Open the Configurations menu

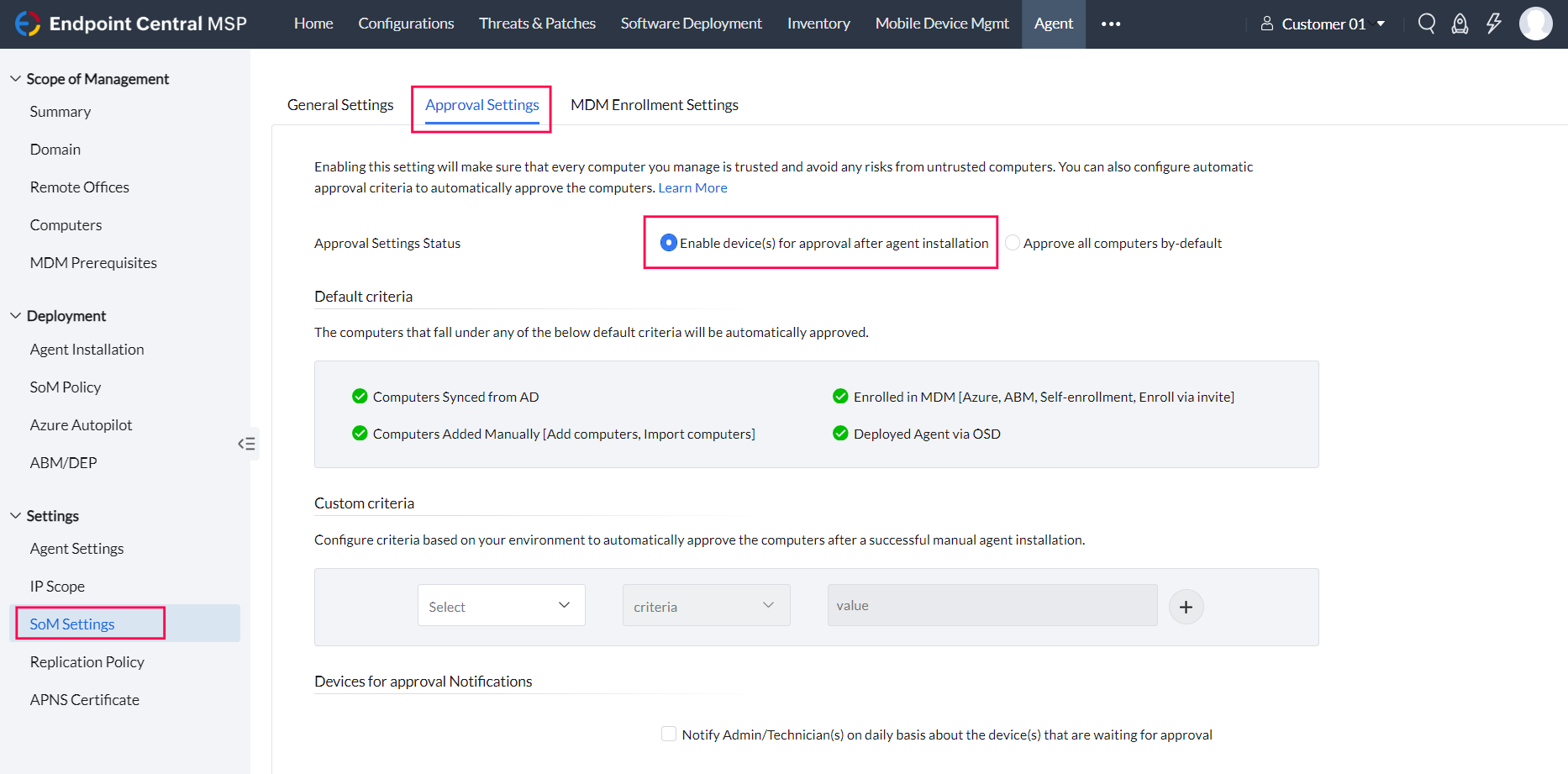[406, 24]
